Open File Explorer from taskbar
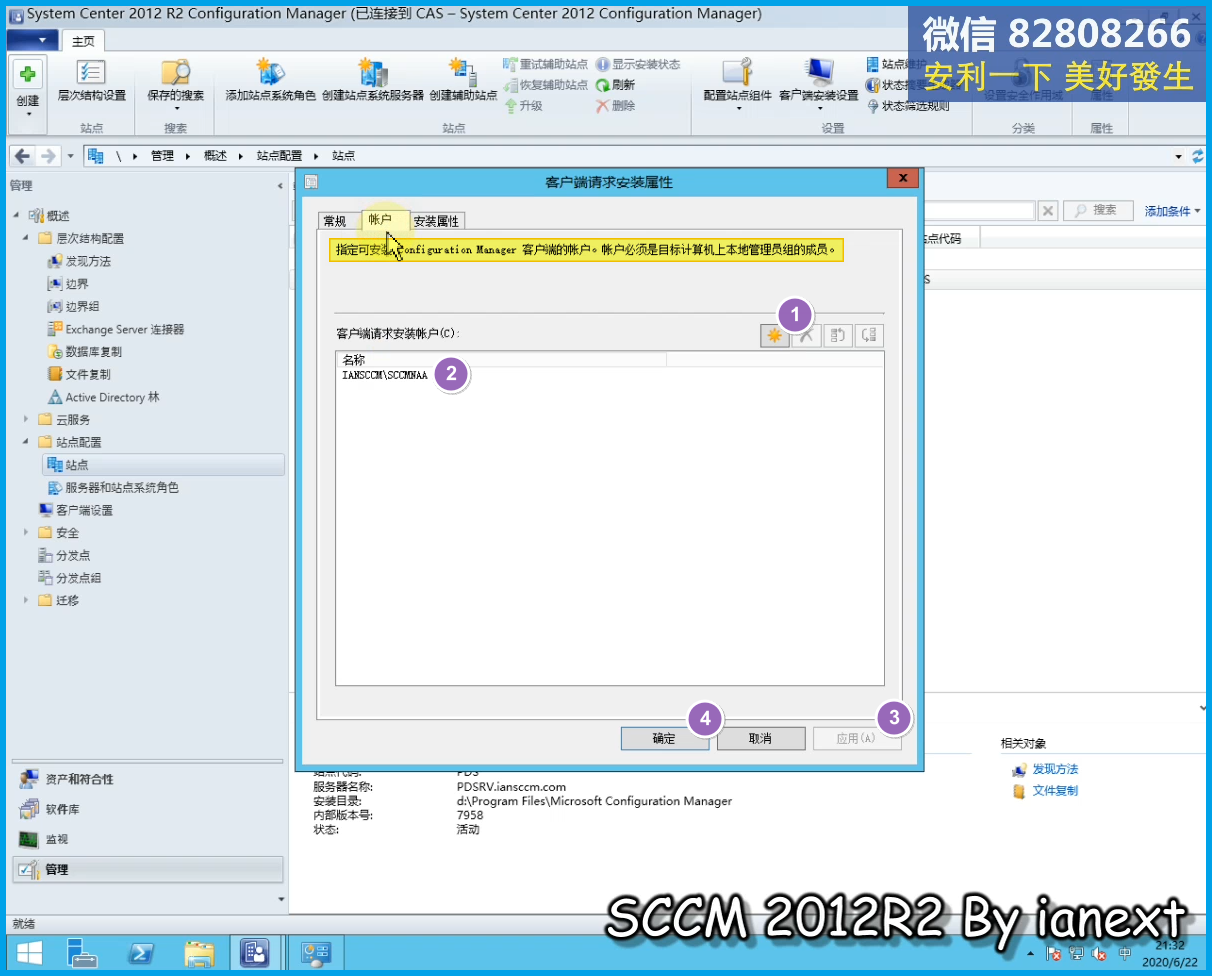Screen dimensions: 1212x976 point(198,953)
